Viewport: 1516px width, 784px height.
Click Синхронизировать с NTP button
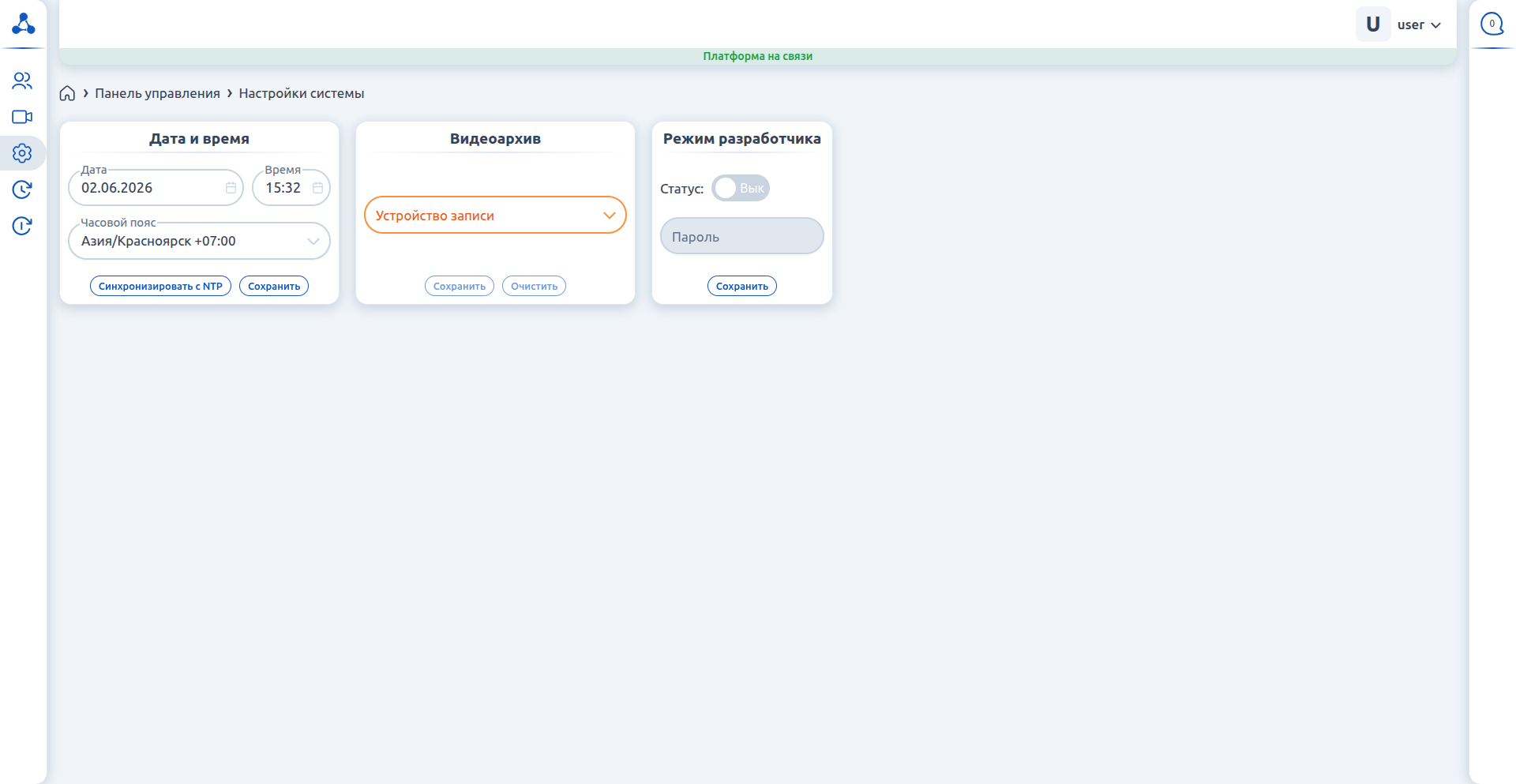tap(160, 286)
